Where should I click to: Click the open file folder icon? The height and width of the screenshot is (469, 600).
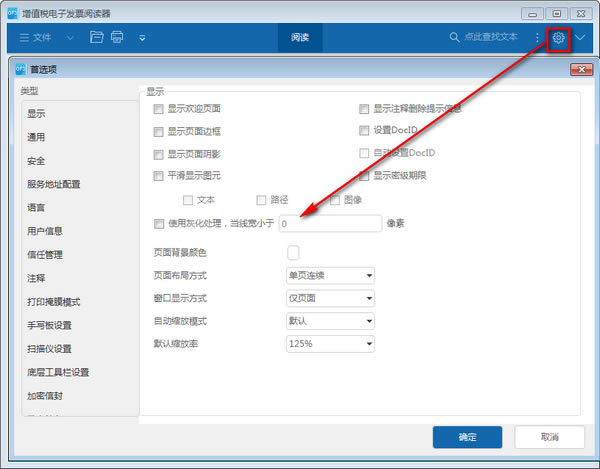(x=96, y=37)
